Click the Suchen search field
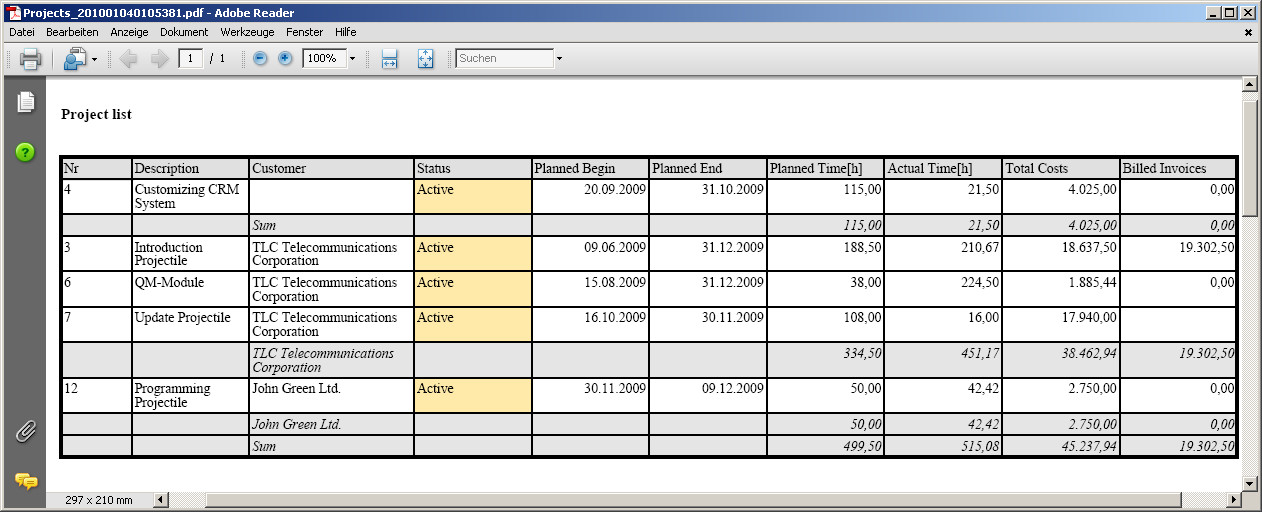The image size is (1262, 512). click(x=504, y=59)
